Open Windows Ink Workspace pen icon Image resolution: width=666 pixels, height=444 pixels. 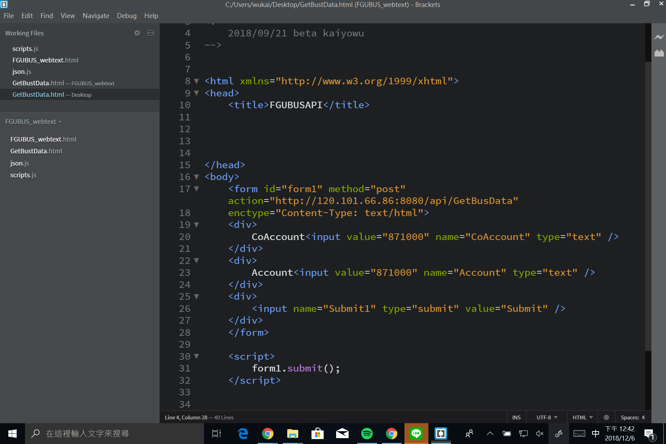coord(559,433)
